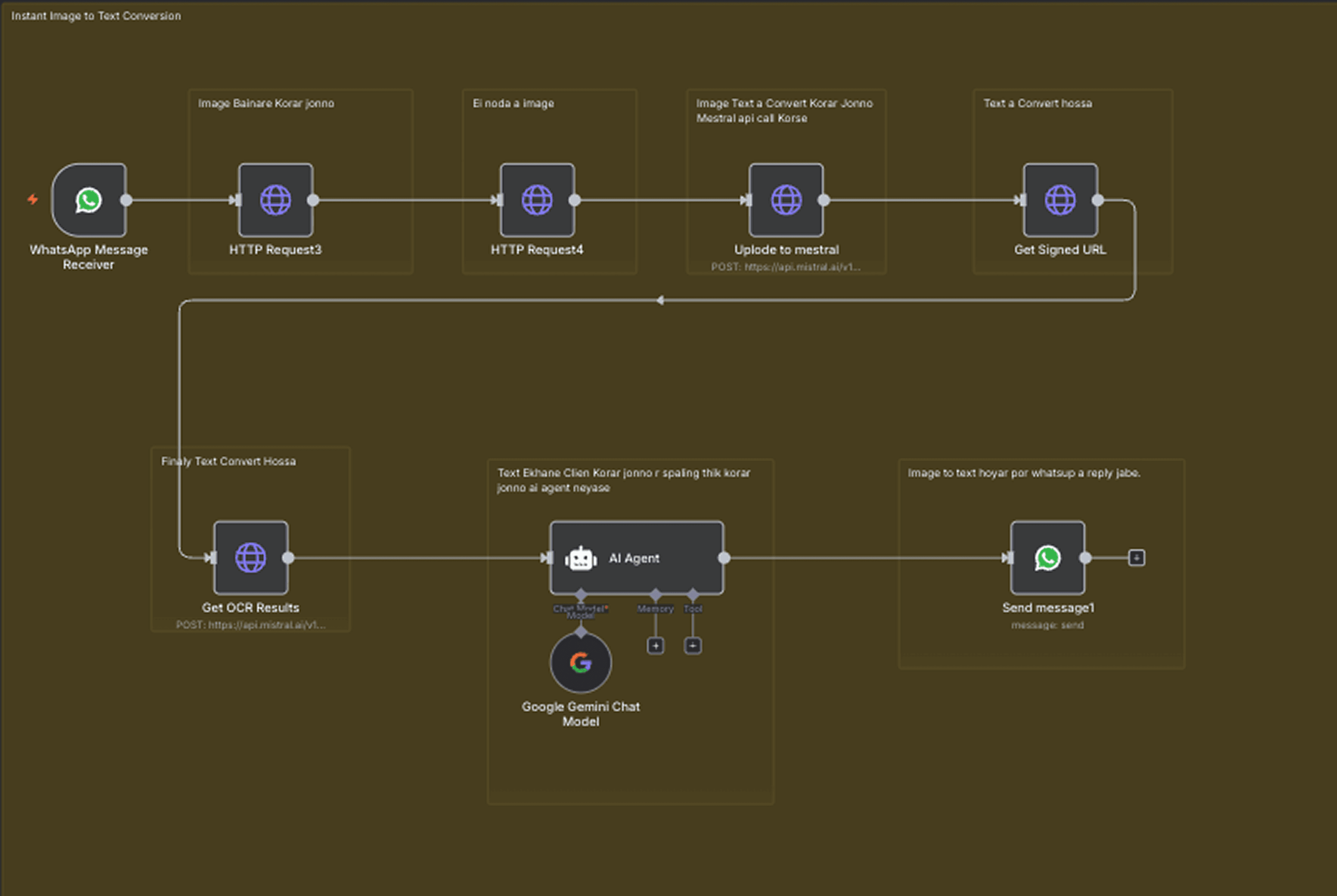Select the Google Gemini Chat Model node
Screen dimensions: 1337x896
coord(580,663)
